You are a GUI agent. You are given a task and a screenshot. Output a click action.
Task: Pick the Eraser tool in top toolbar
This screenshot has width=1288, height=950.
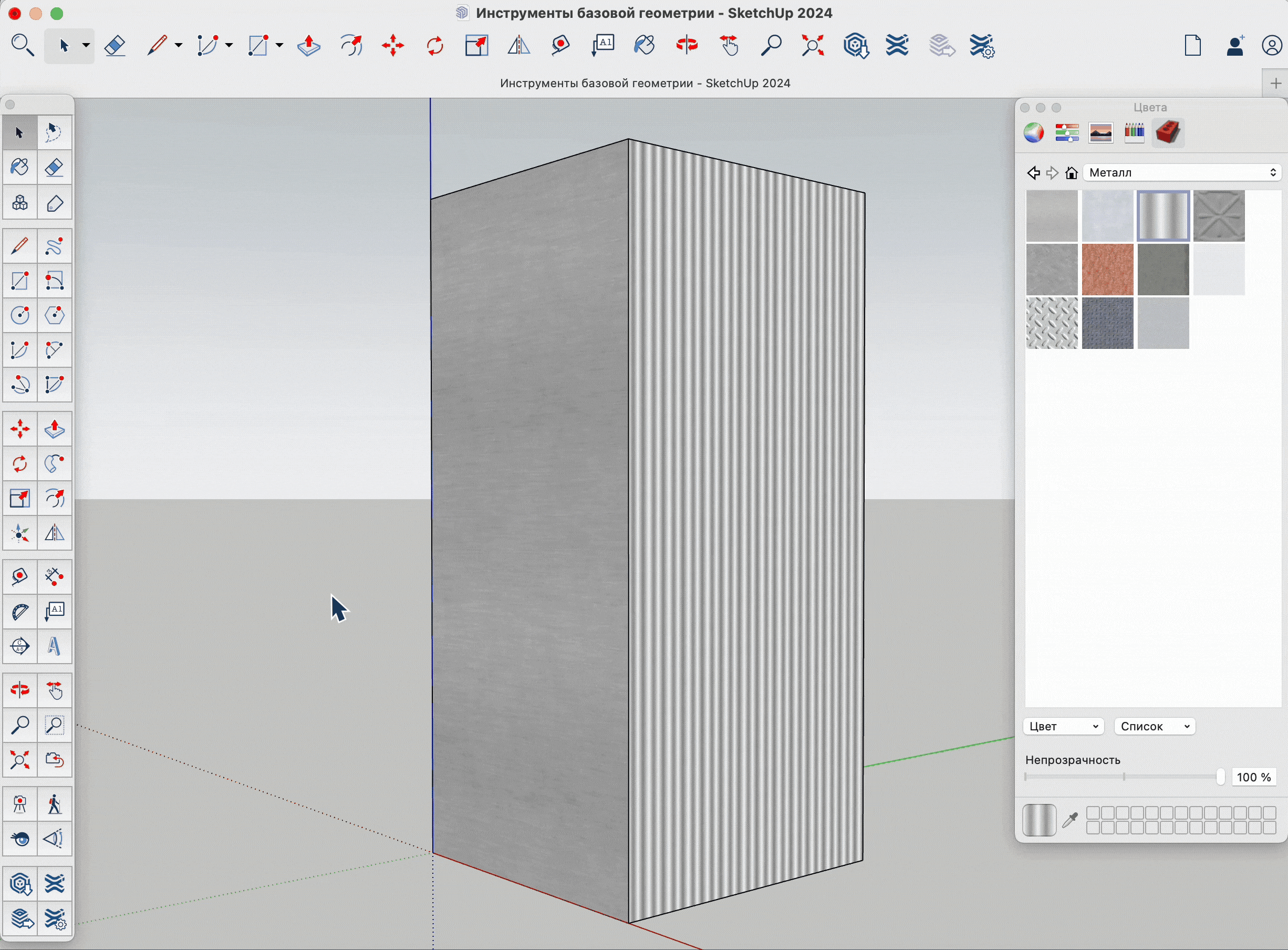click(x=116, y=45)
